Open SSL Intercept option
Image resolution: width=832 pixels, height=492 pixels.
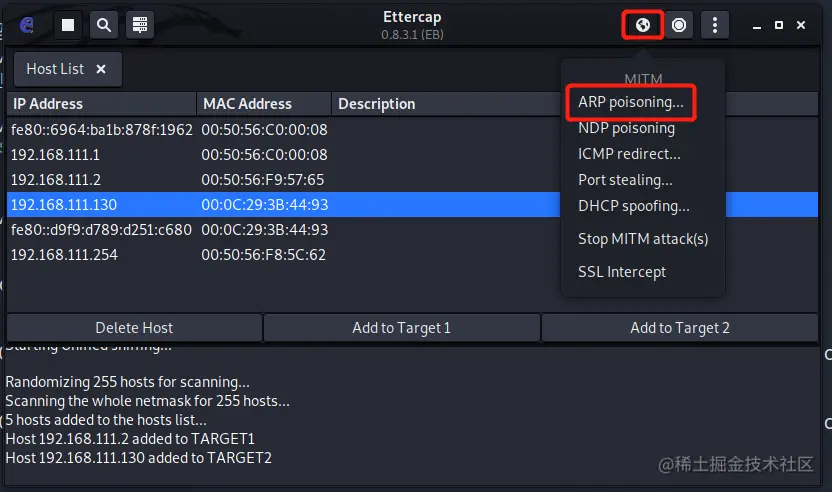(622, 272)
